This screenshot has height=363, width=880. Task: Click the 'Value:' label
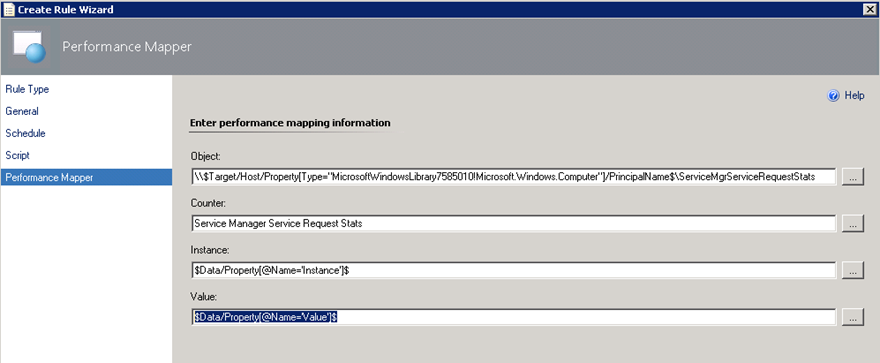point(203,296)
